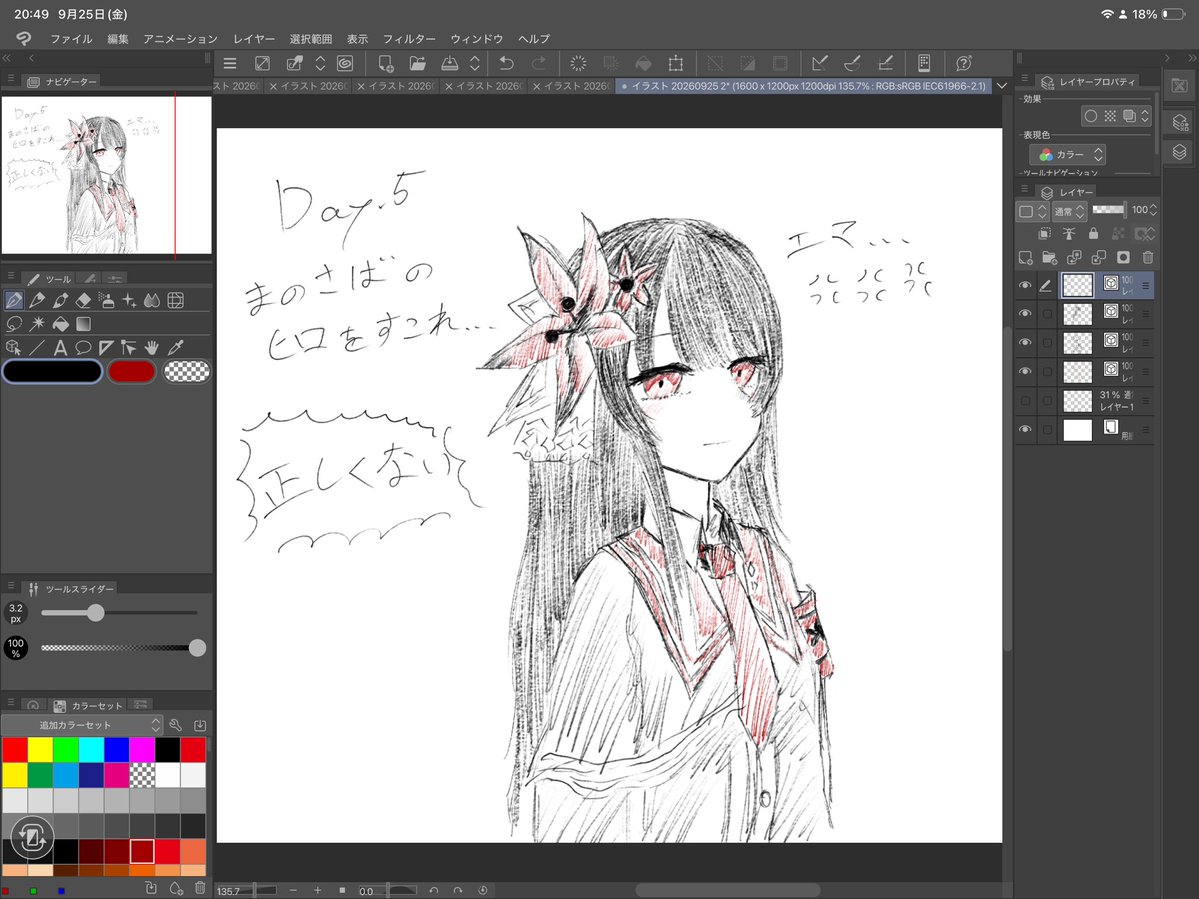This screenshot has height=899, width=1199.
Task: Select the straight Line figure tool
Action: (37, 348)
